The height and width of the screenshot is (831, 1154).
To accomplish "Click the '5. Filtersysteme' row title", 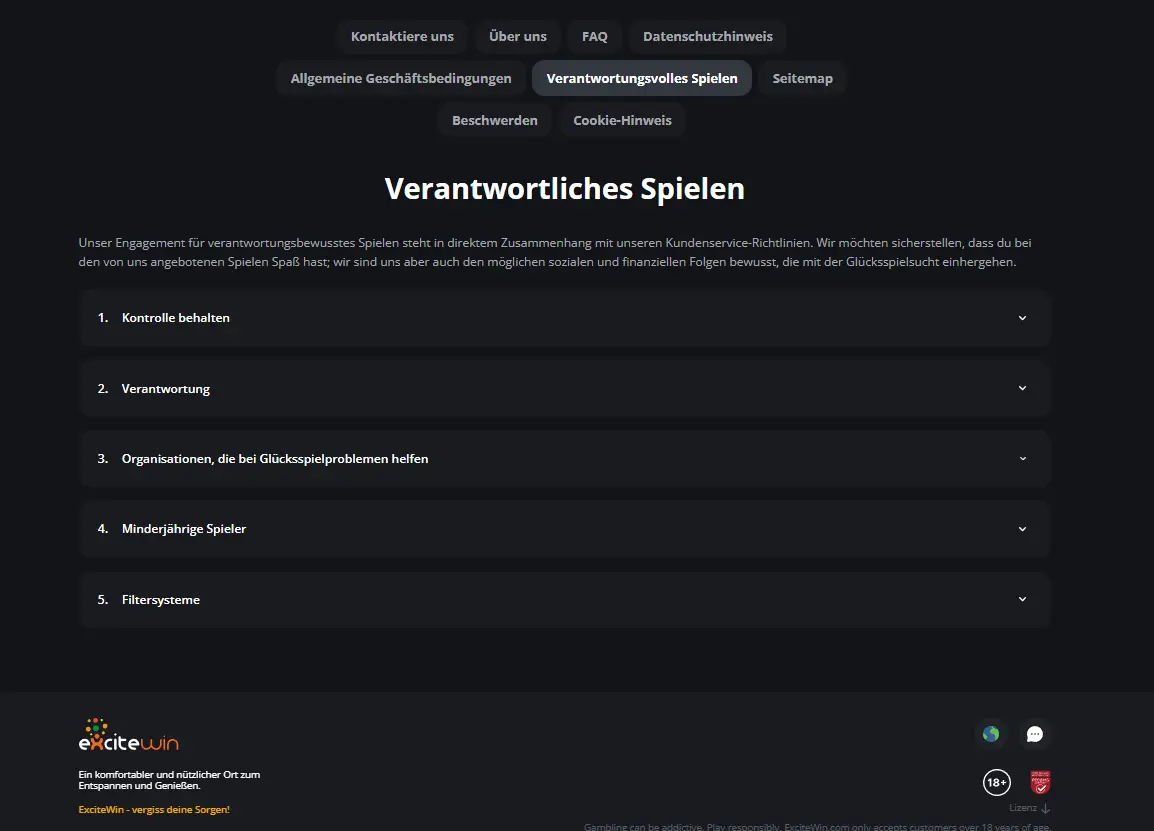I will (148, 600).
